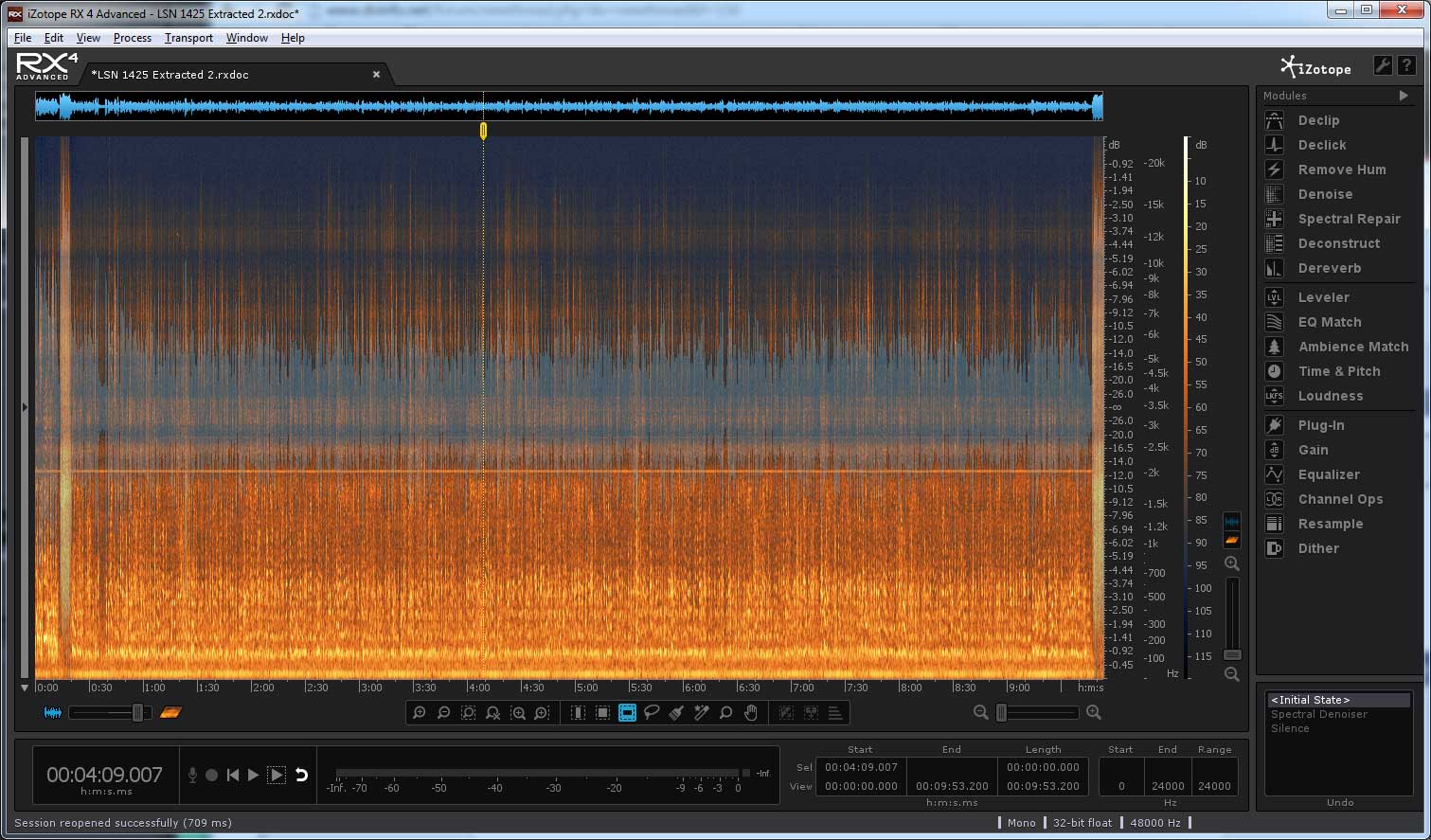This screenshot has width=1431, height=840.
Task: Show spectrogram ruler using right-side orange icon
Action: [1231, 540]
